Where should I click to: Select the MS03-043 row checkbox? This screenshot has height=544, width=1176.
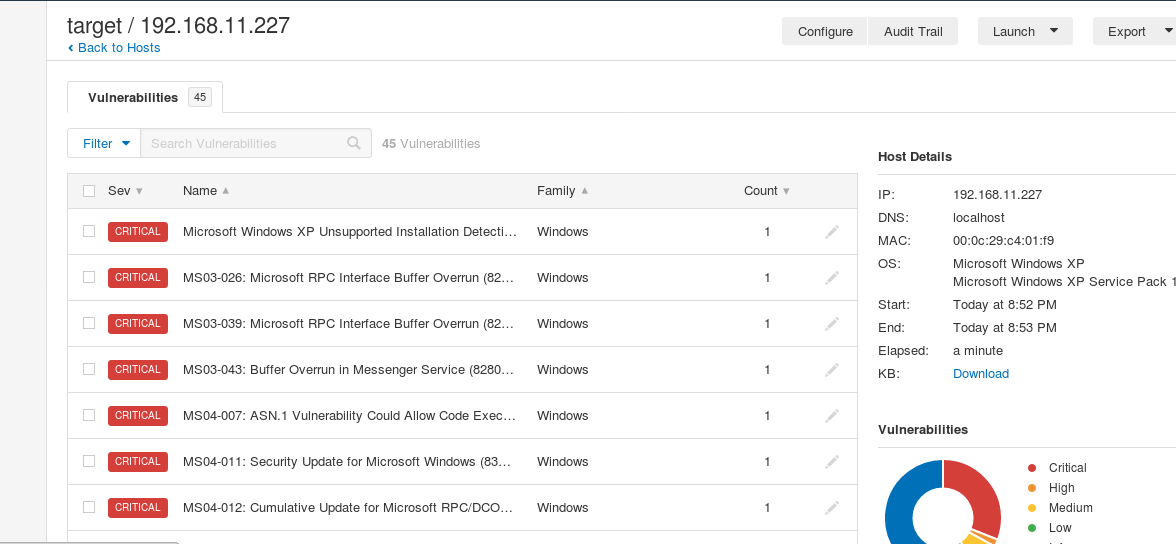click(x=88, y=368)
